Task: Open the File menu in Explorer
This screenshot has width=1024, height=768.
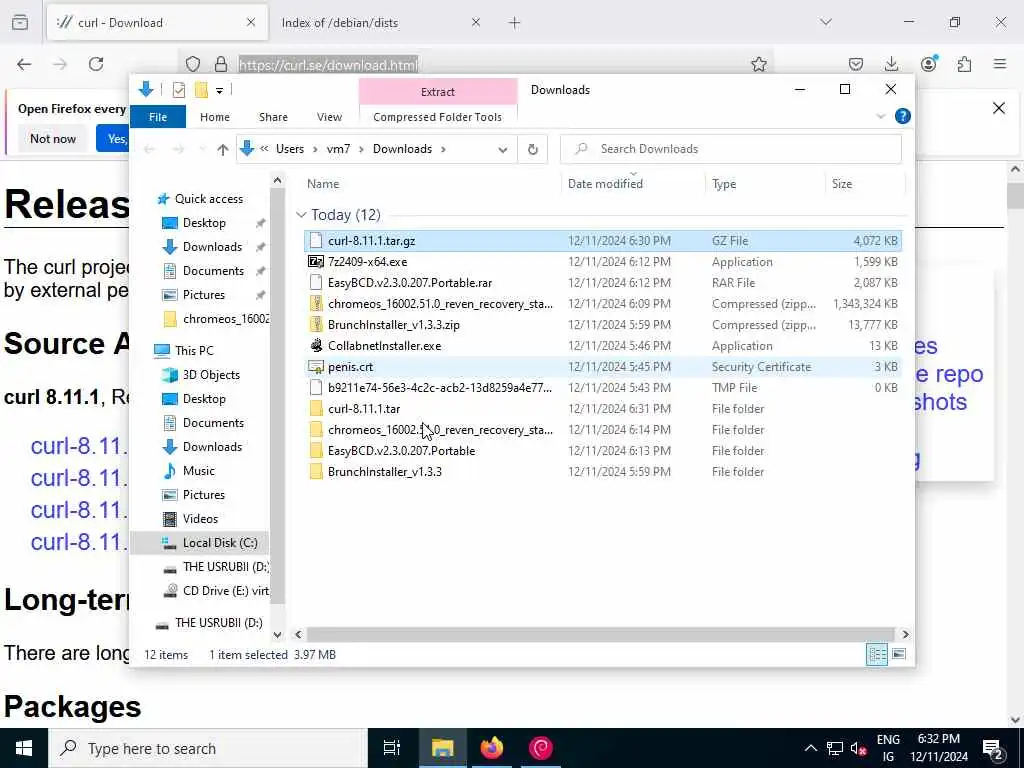Action: 158,117
